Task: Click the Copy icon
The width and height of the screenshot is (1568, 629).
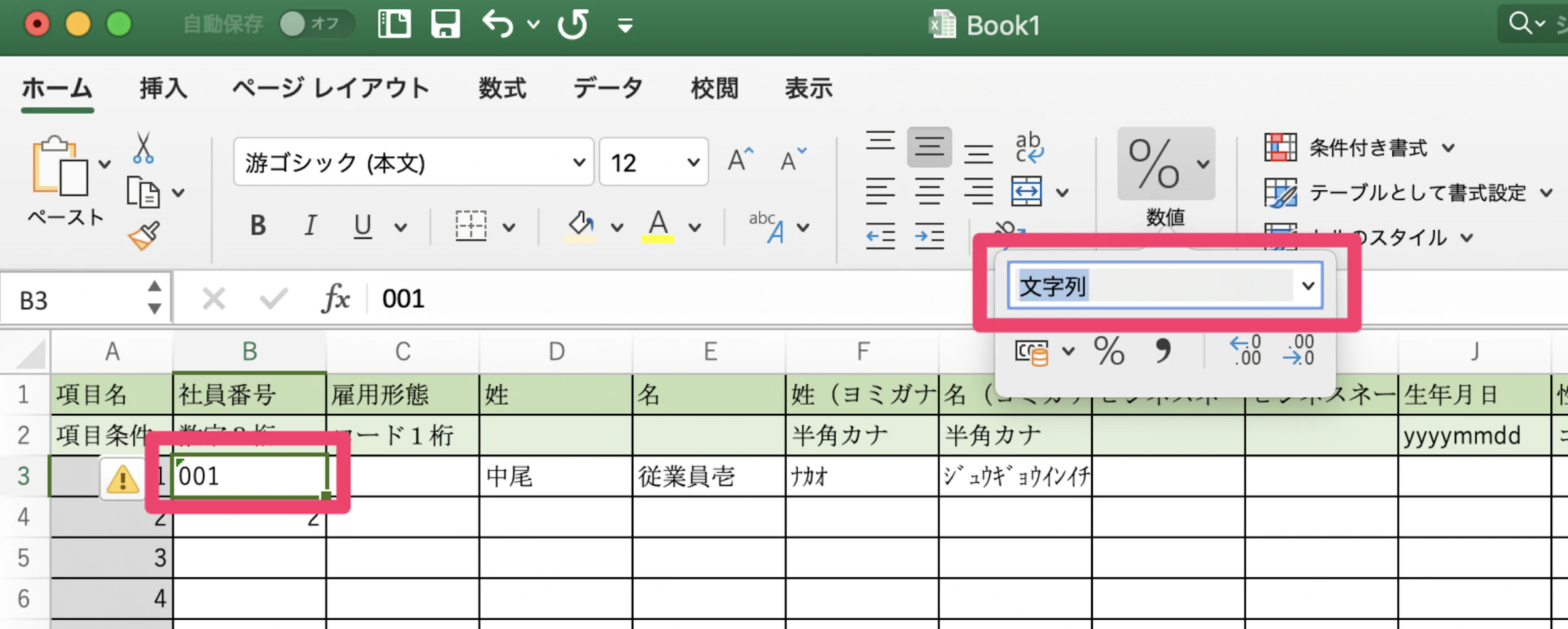Action: point(143,193)
